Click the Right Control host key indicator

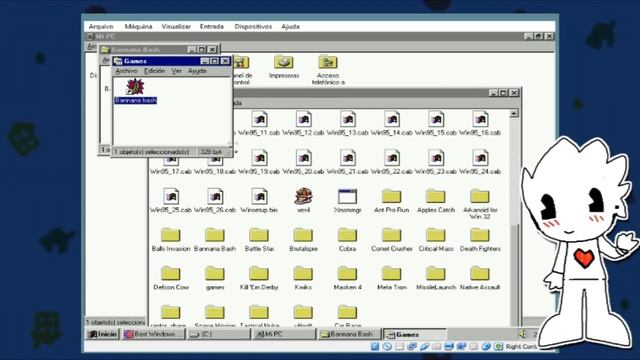coord(521,347)
